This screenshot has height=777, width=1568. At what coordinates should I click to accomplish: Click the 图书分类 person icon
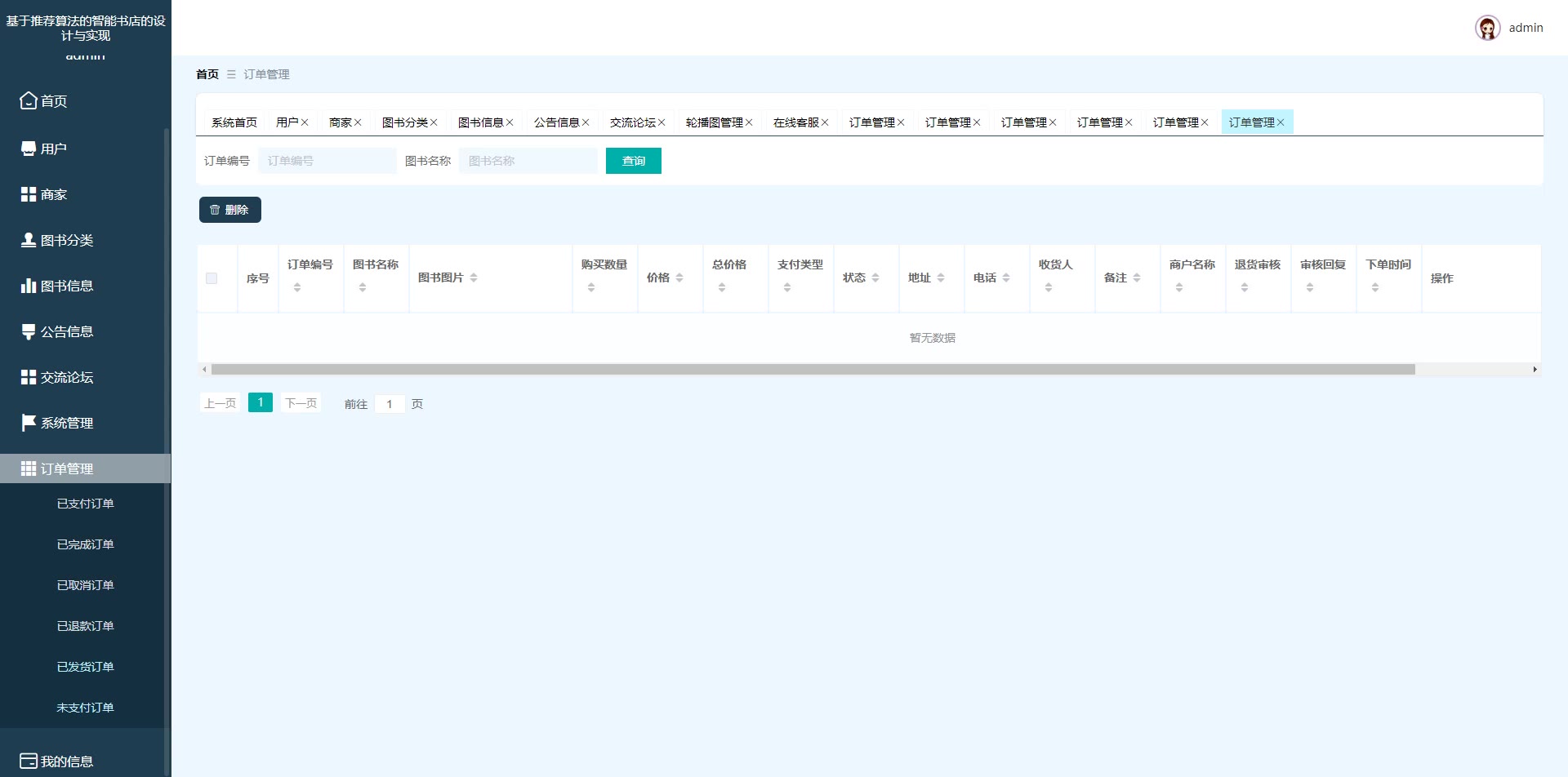[29, 240]
